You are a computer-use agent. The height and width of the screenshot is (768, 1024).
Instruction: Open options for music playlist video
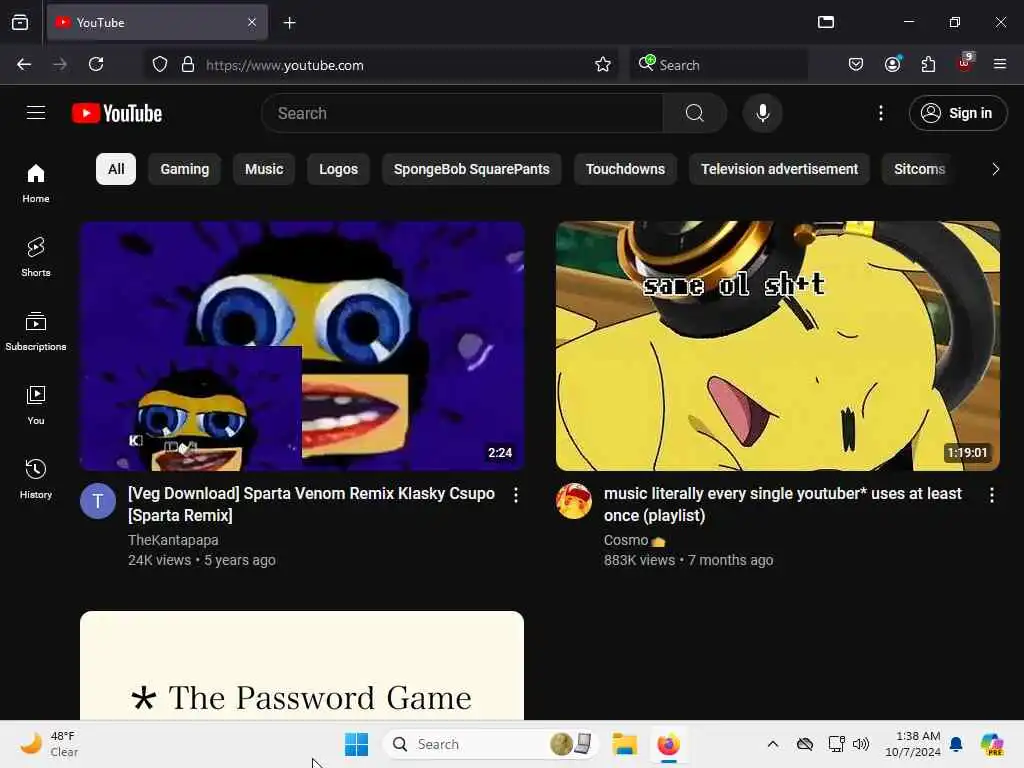tap(991, 495)
